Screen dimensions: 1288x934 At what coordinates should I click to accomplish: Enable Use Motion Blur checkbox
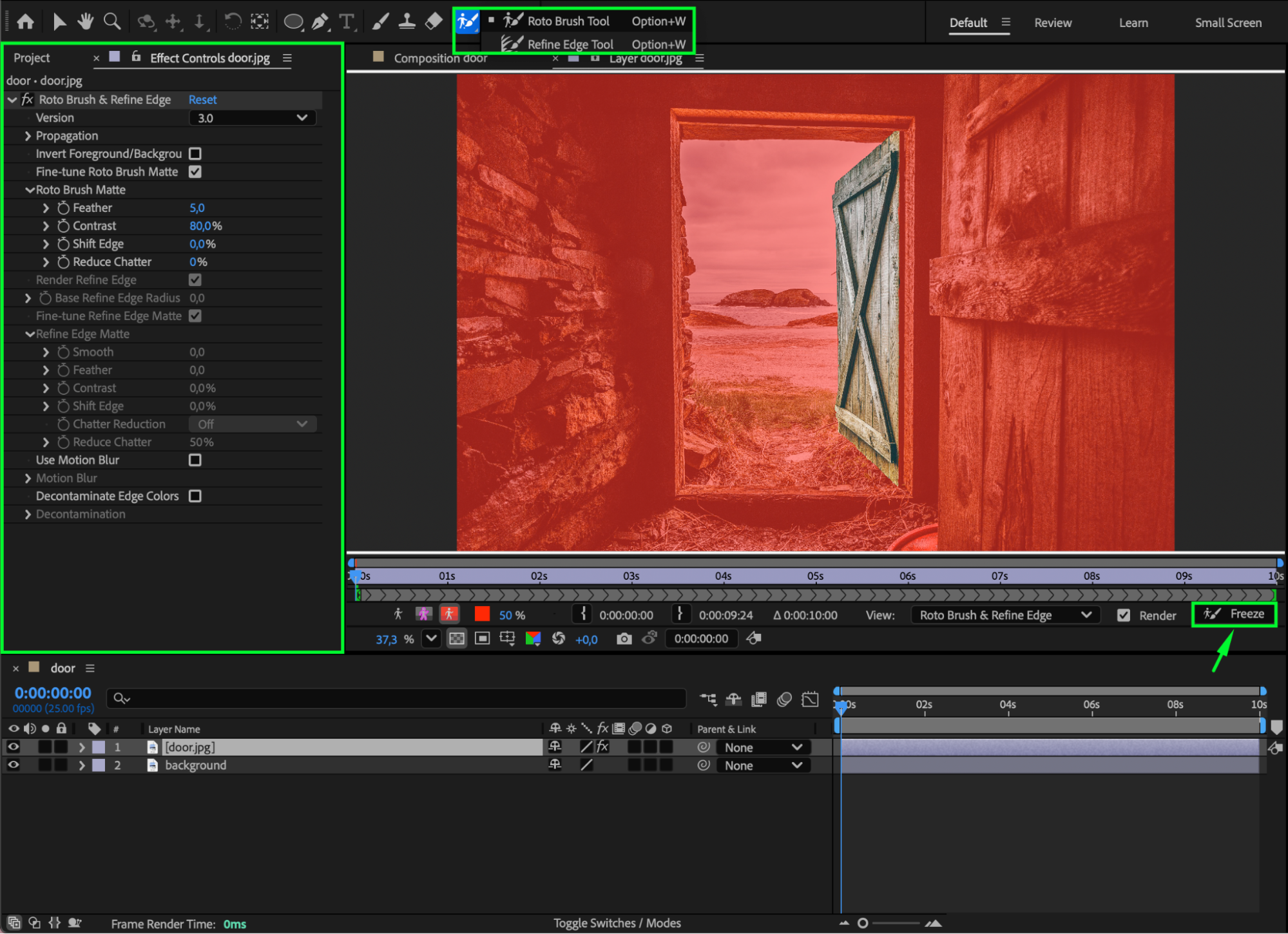[195, 460]
